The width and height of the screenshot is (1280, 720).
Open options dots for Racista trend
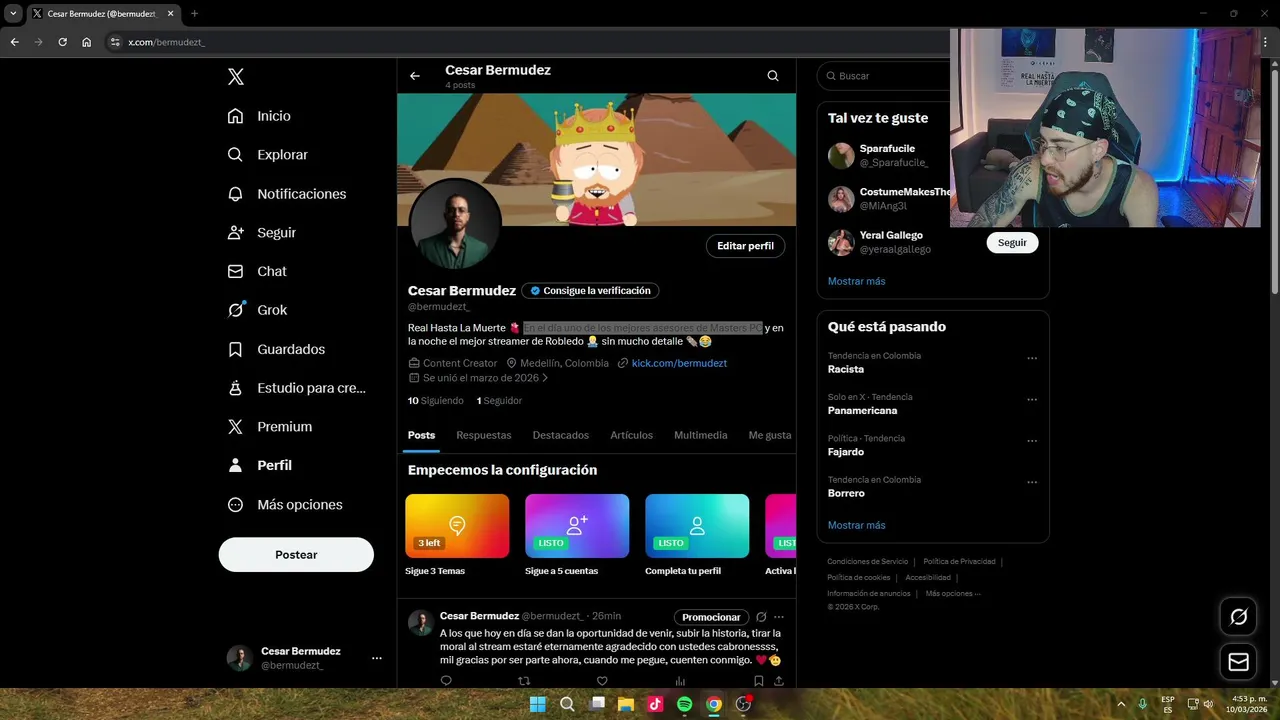tap(1032, 358)
